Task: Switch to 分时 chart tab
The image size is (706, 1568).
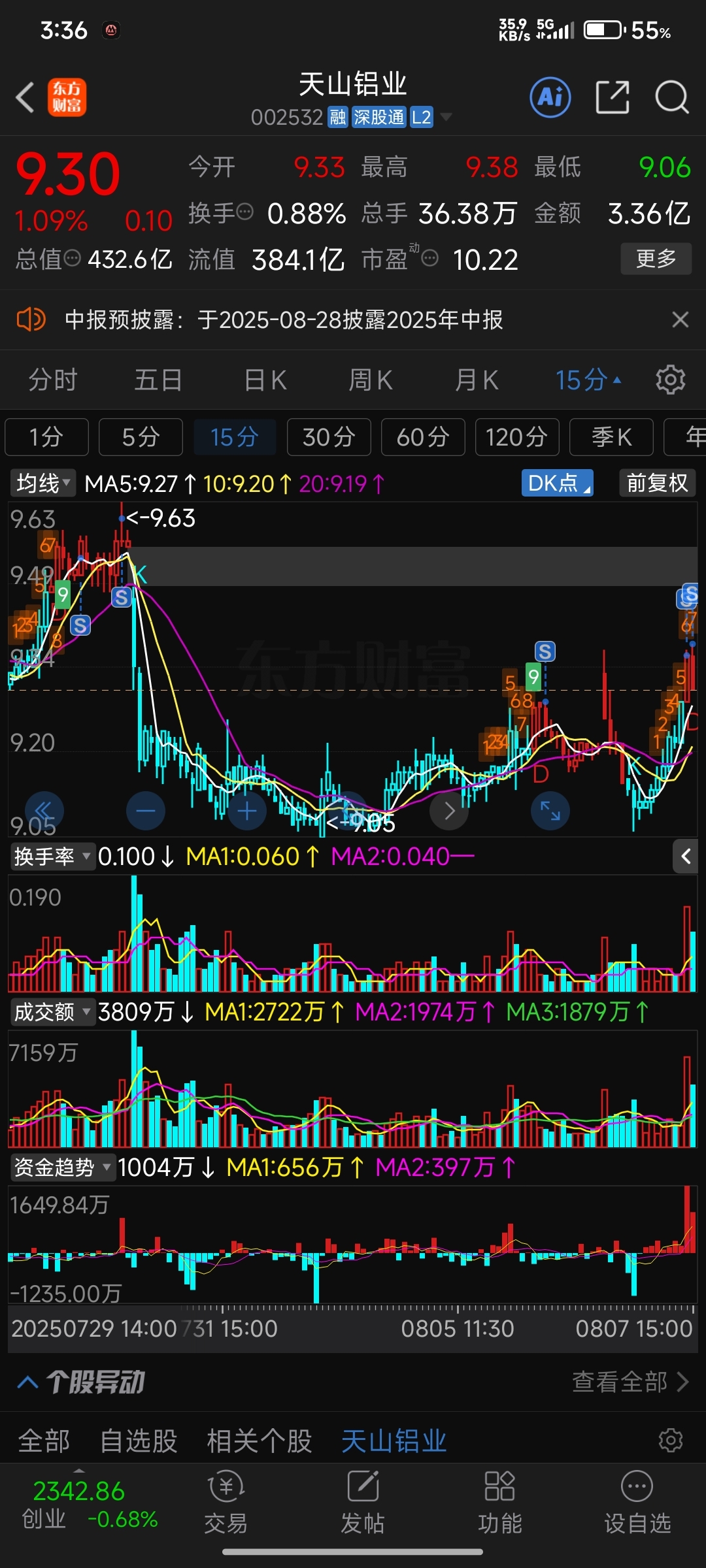Action: point(53,380)
